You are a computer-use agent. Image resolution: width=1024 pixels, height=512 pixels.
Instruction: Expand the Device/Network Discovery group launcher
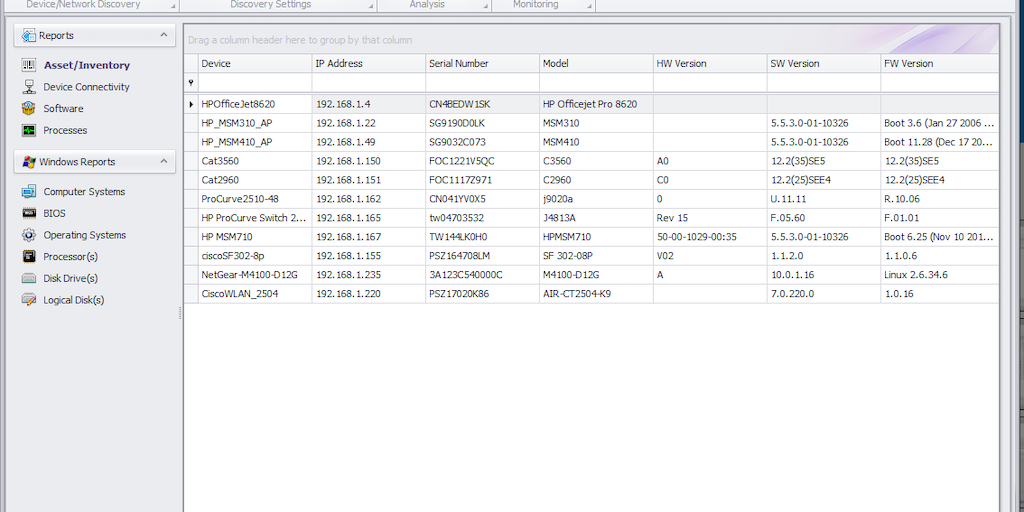point(174,6)
